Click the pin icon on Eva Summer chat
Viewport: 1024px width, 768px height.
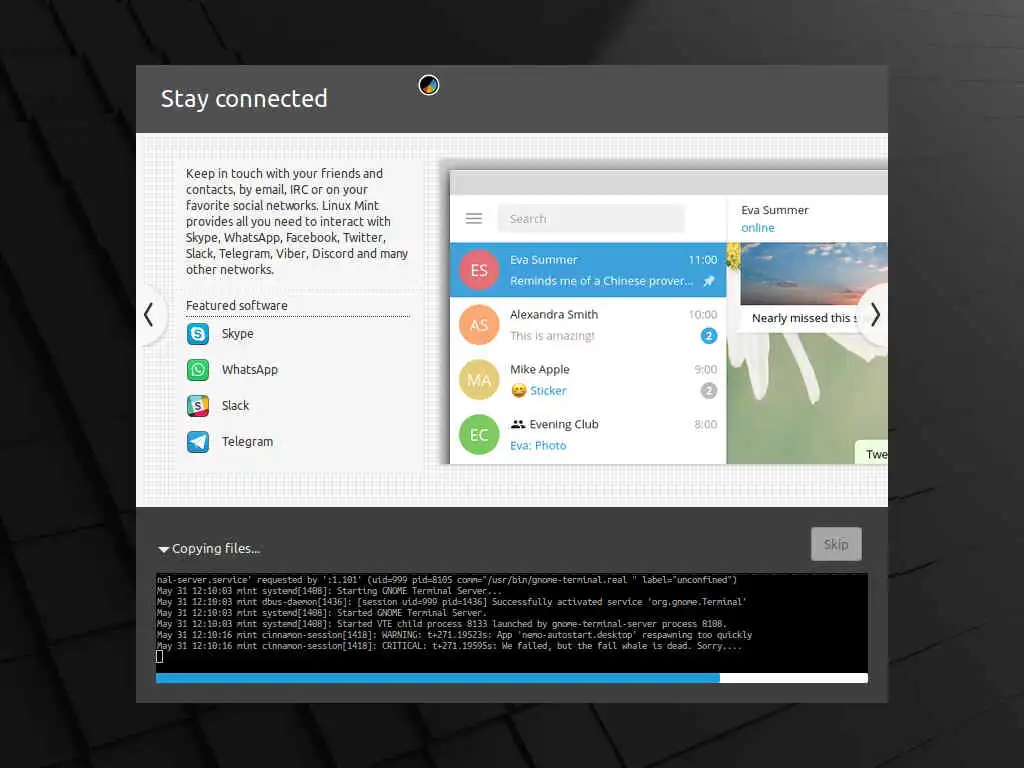709,281
